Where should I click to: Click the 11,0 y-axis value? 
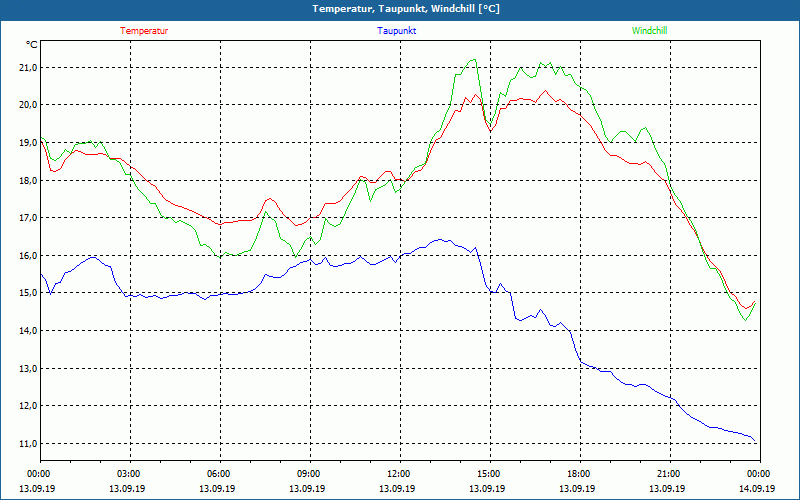click(29, 443)
